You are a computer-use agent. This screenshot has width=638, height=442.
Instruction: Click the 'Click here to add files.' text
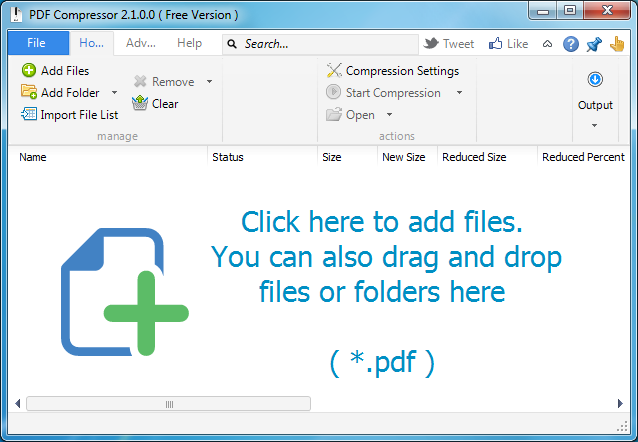382,222
